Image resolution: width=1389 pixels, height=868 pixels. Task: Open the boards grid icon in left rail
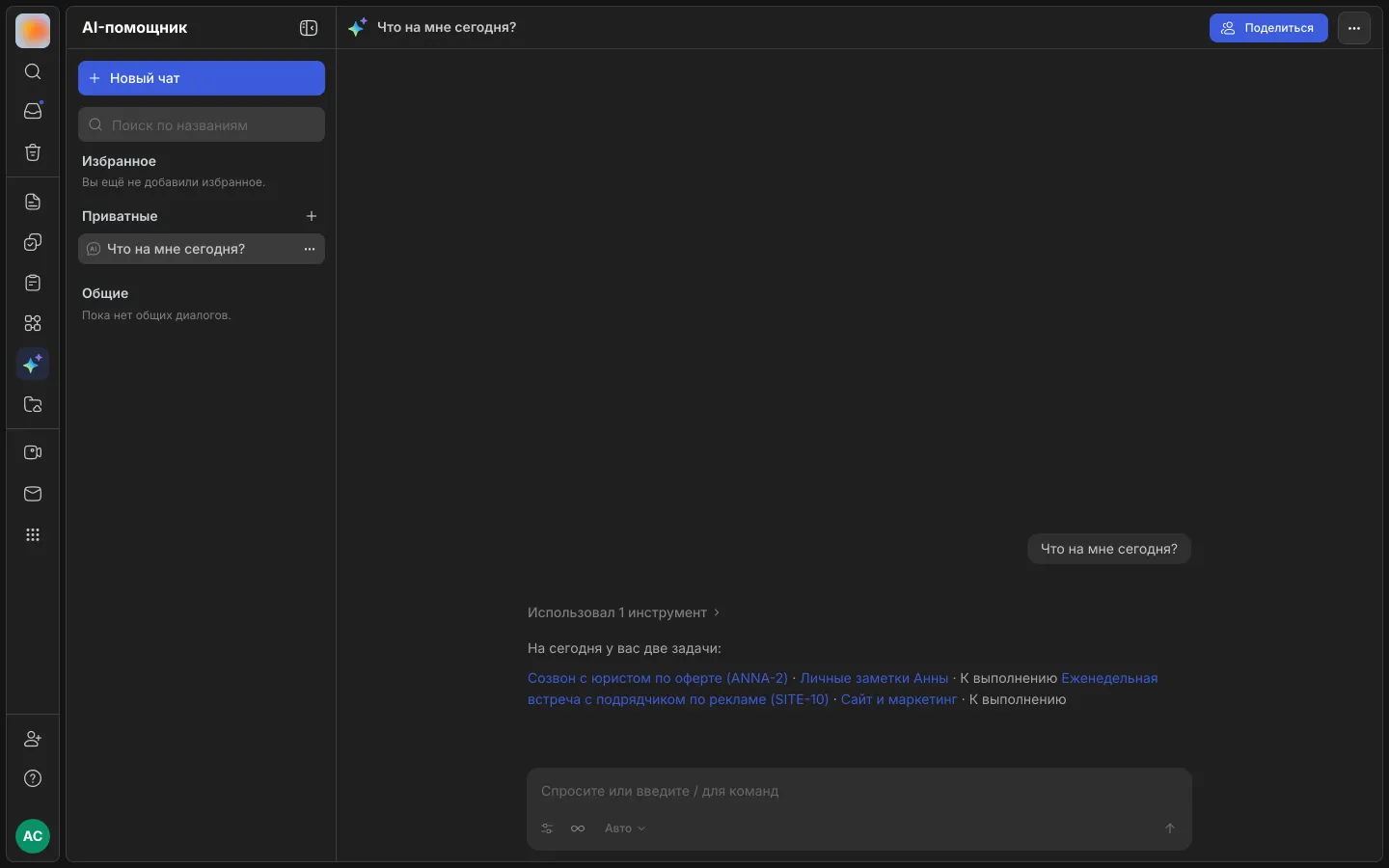click(x=33, y=323)
